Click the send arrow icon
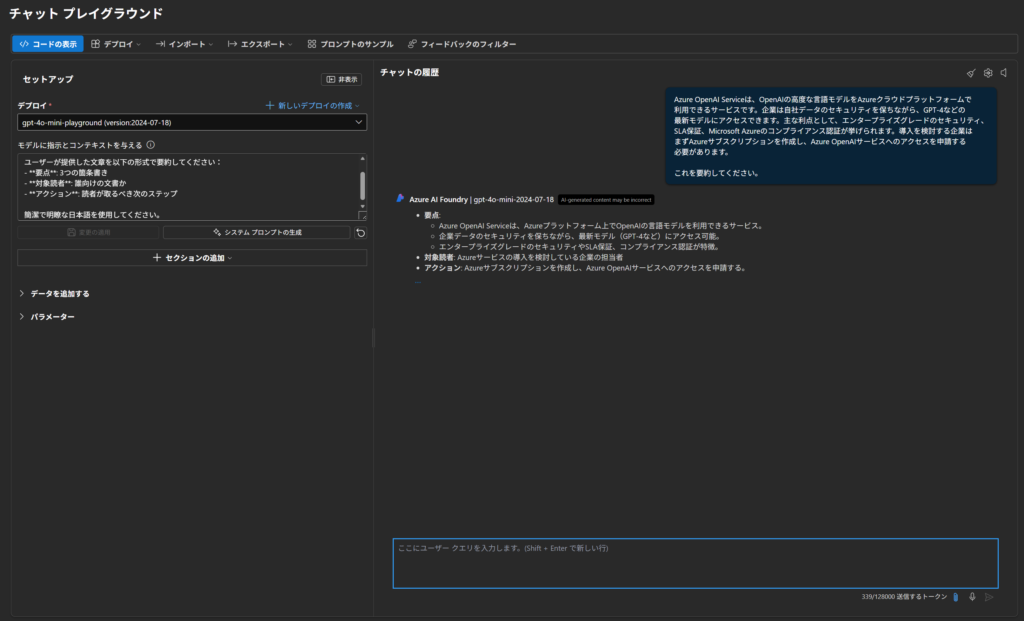The height and width of the screenshot is (621, 1024). [x=989, y=597]
